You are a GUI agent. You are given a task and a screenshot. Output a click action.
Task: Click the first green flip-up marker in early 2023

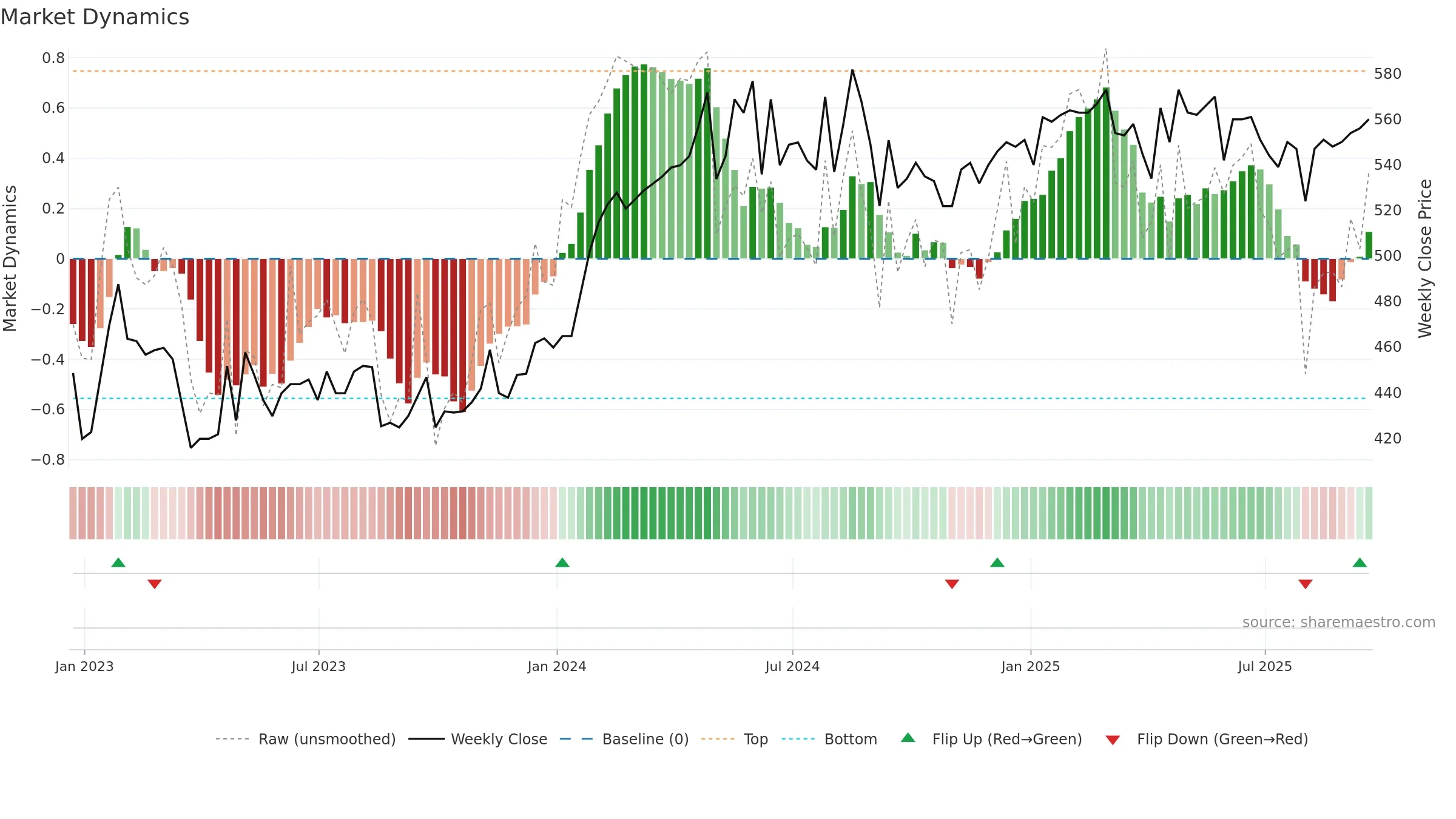point(118,562)
